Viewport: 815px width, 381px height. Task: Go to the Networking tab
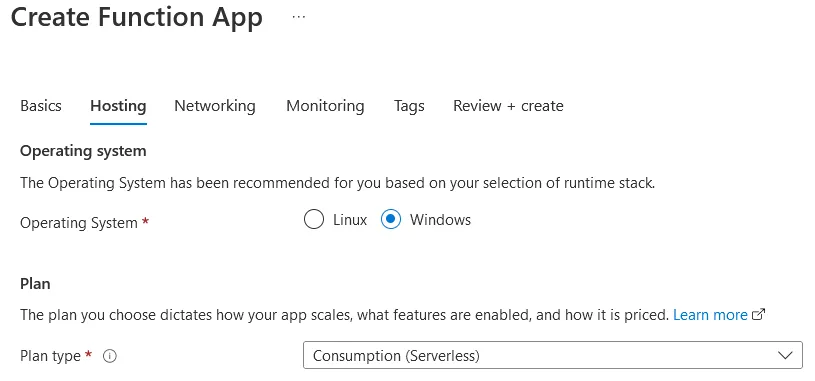coord(215,106)
